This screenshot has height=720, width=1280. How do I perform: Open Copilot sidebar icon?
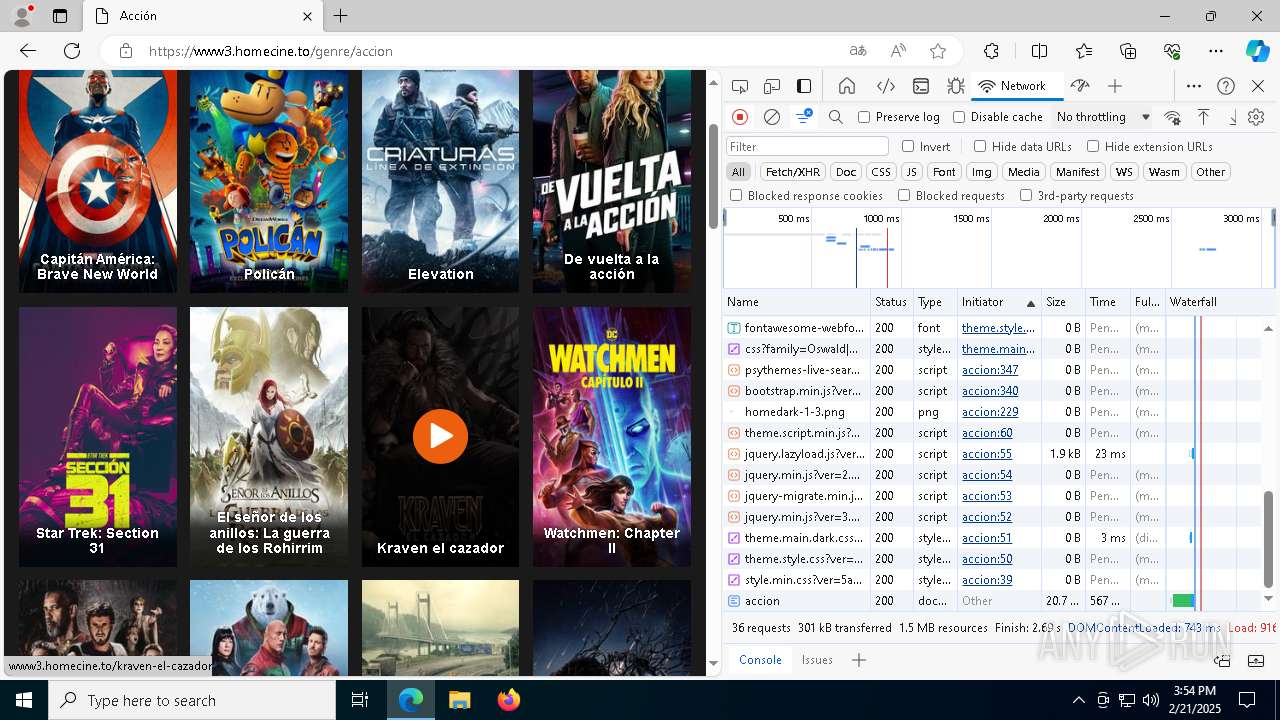point(1257,51)
